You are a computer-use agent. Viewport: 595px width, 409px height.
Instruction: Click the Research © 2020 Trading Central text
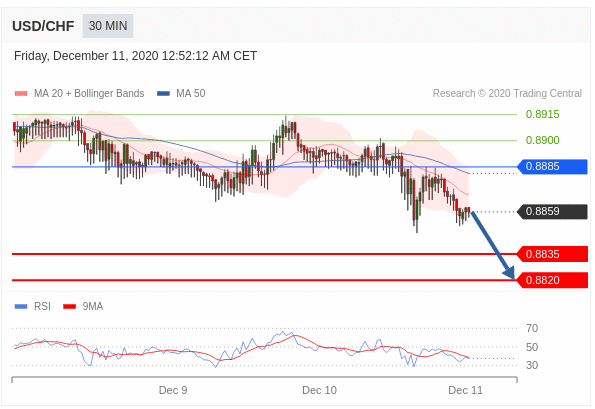pos(507,93)
